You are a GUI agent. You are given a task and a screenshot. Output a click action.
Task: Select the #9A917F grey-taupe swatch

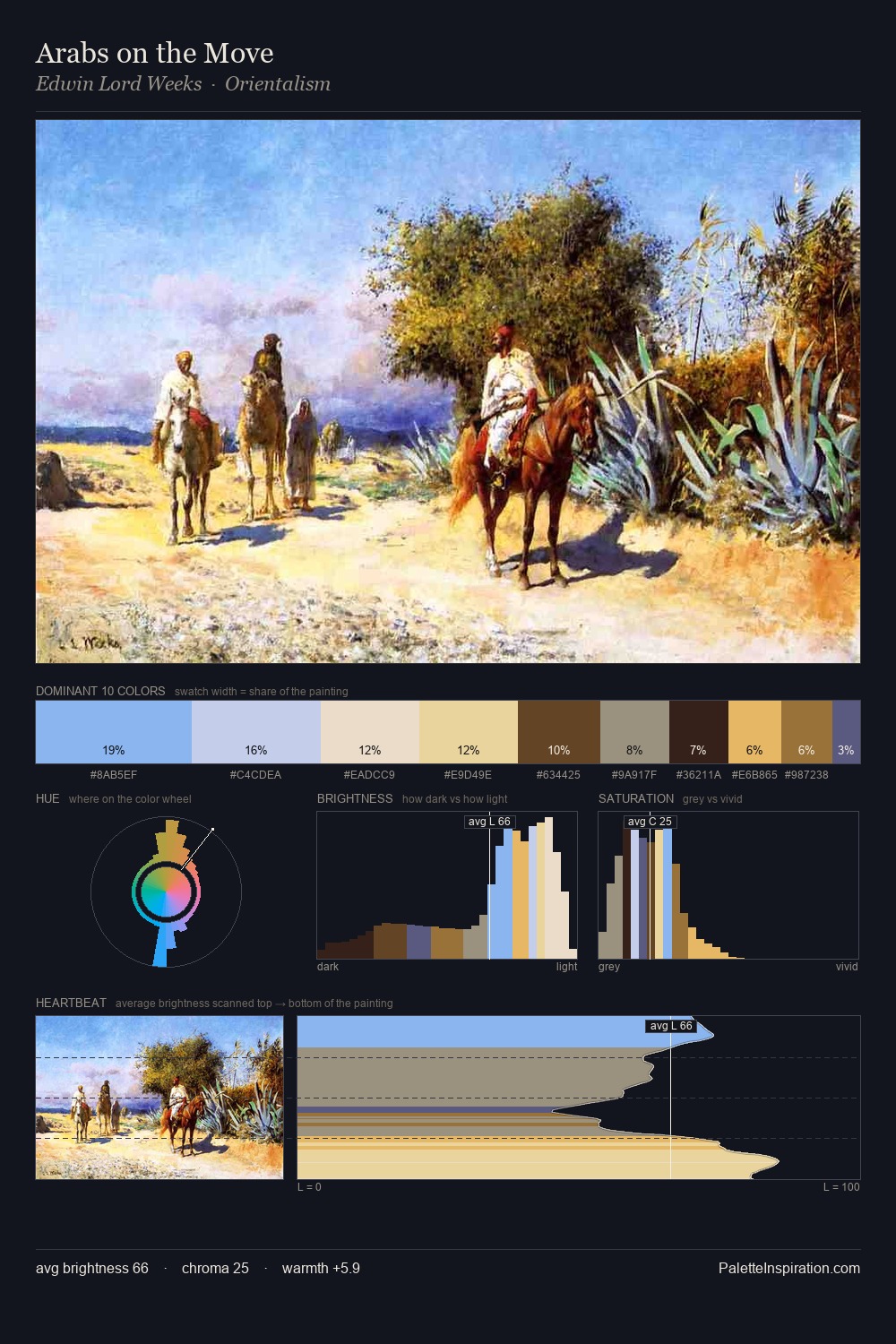(x=634, y=732)
